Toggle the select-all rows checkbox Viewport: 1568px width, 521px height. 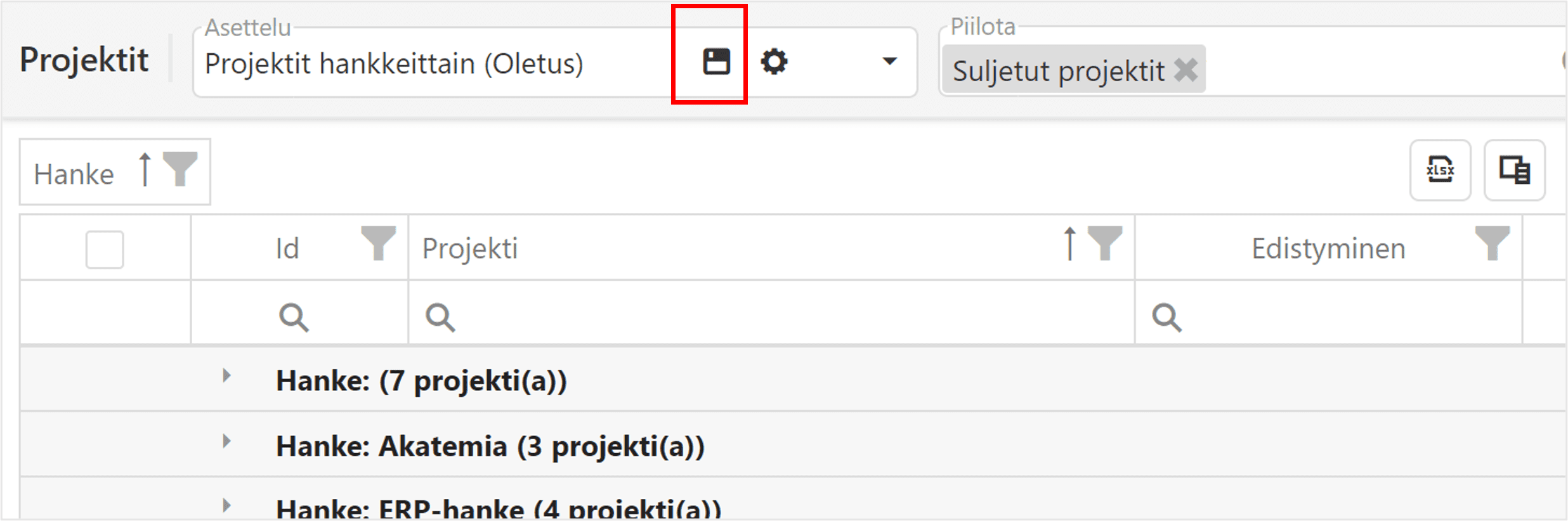pos(105,249)
